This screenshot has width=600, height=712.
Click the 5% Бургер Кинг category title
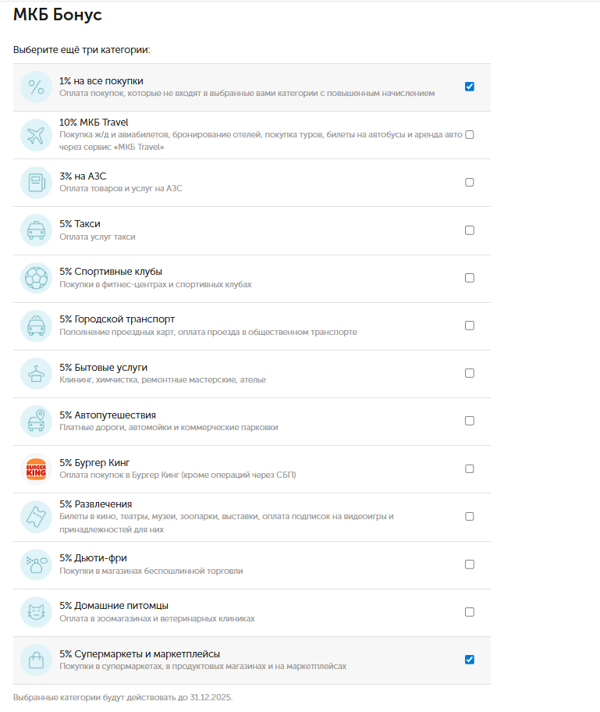click(96, 463)
